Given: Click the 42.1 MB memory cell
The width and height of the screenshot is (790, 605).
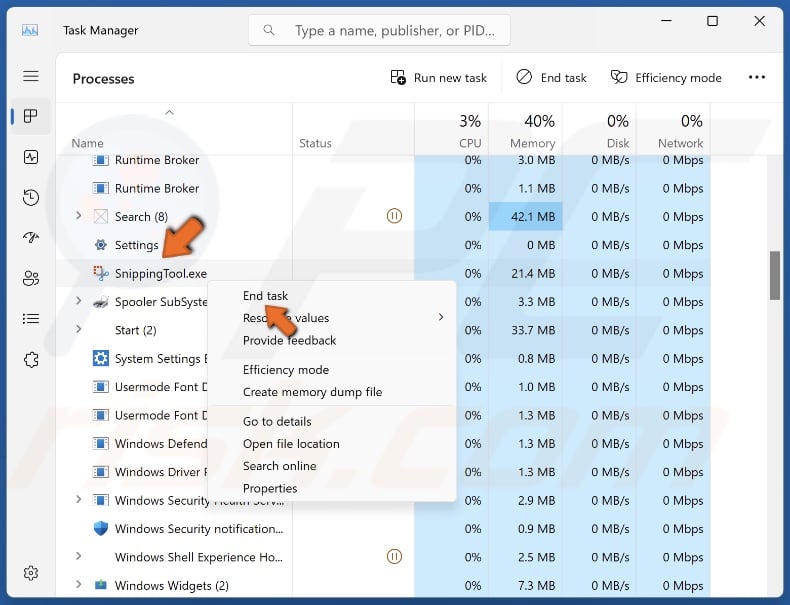Looking at the screenshot, I should click(x=525, y=217).
